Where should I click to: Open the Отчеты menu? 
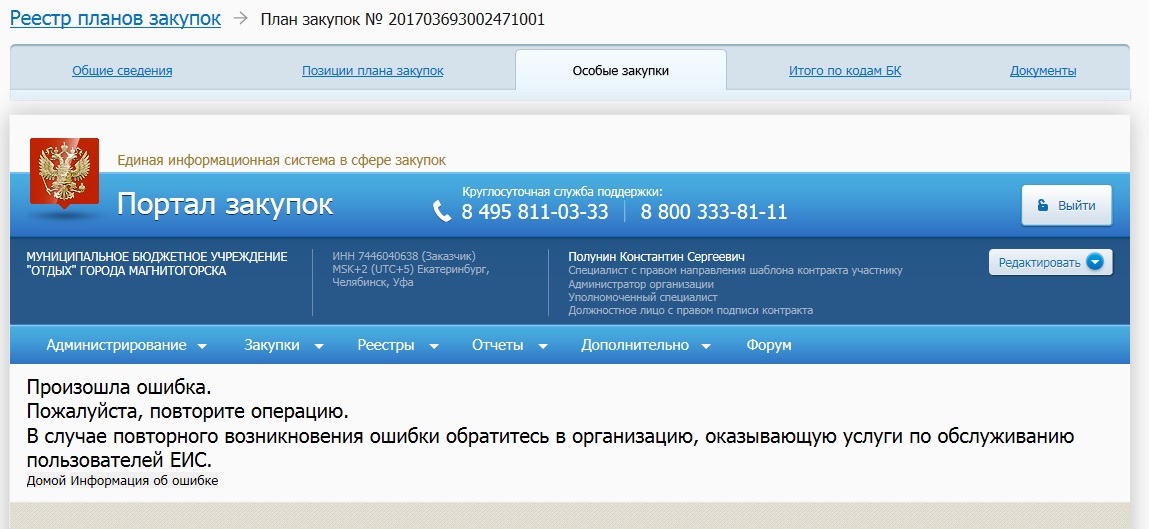click(x=509, y=345)
